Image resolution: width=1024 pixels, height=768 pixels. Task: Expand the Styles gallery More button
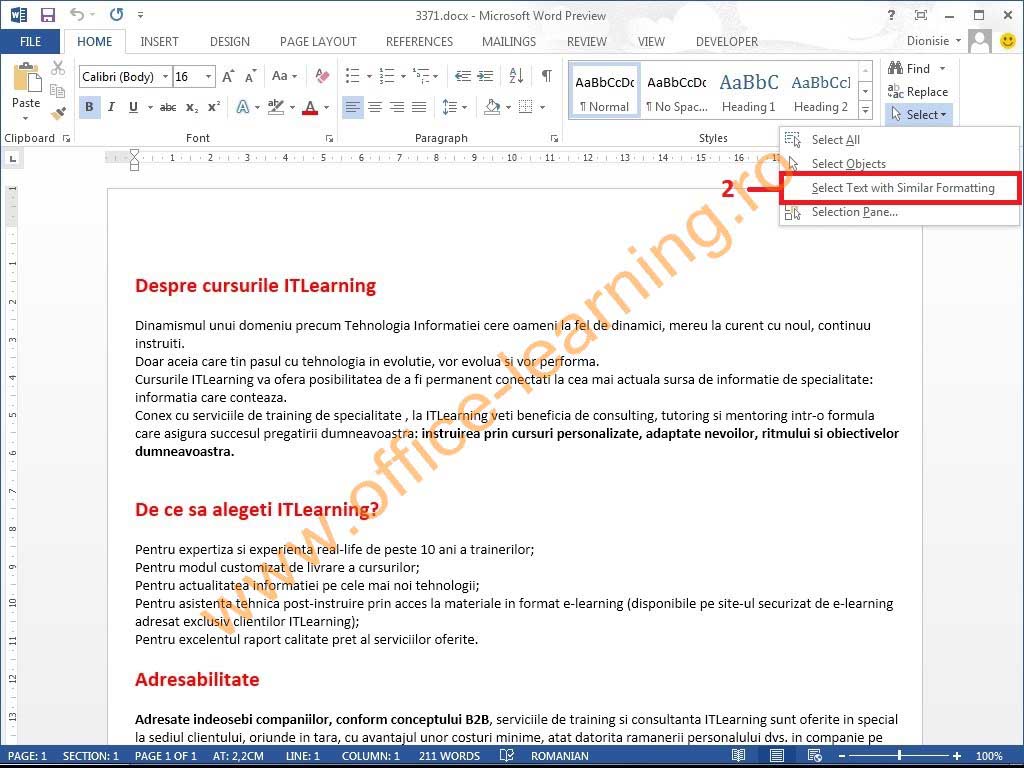[865, 111]
